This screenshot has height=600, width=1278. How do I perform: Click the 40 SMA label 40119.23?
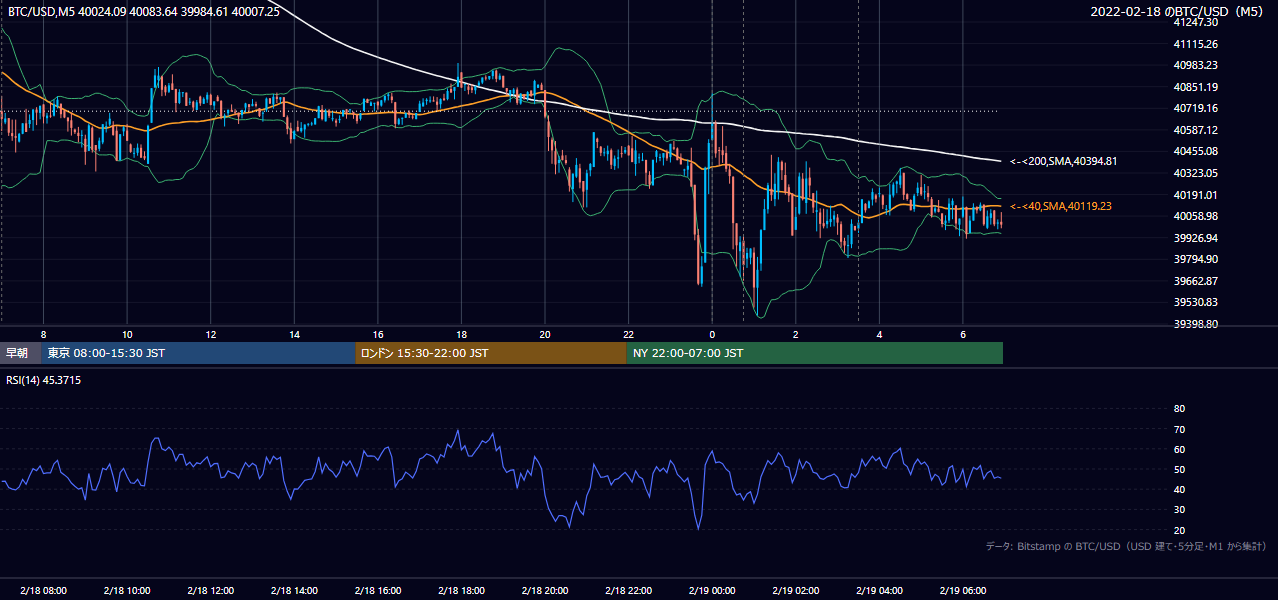coord(1061,206)
